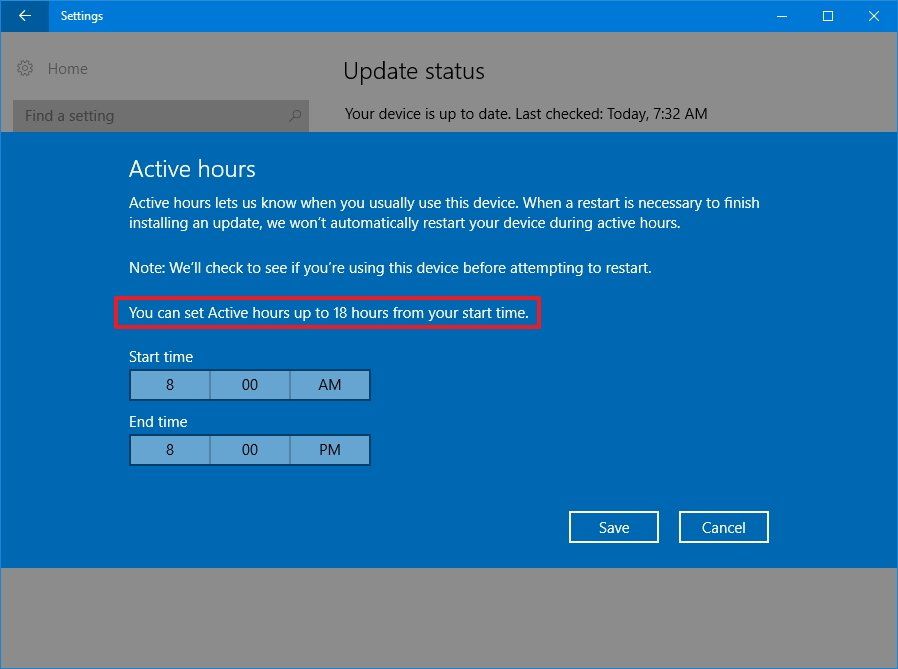
Task: Open the Start time minutes selector
Action: 249,385
